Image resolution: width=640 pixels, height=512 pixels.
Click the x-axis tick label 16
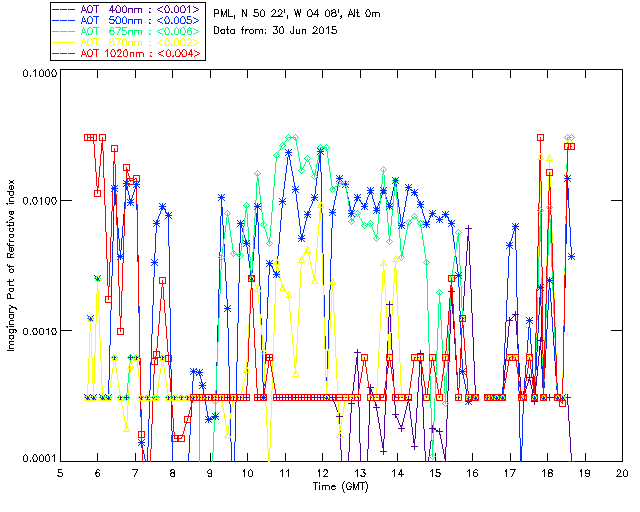[x=472, y=473]
